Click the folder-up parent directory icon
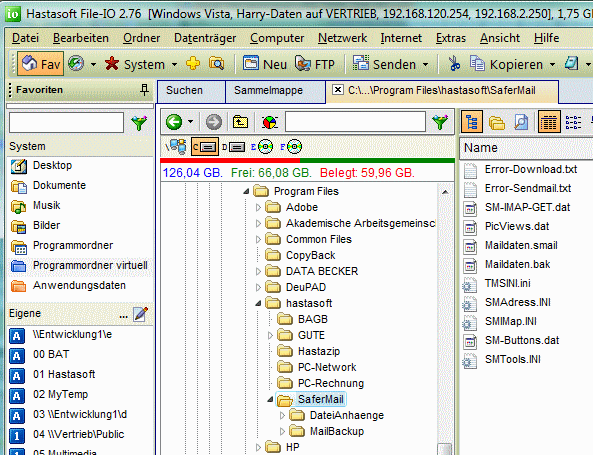This screenshot has height=455, width=593. tap(240, 122)
